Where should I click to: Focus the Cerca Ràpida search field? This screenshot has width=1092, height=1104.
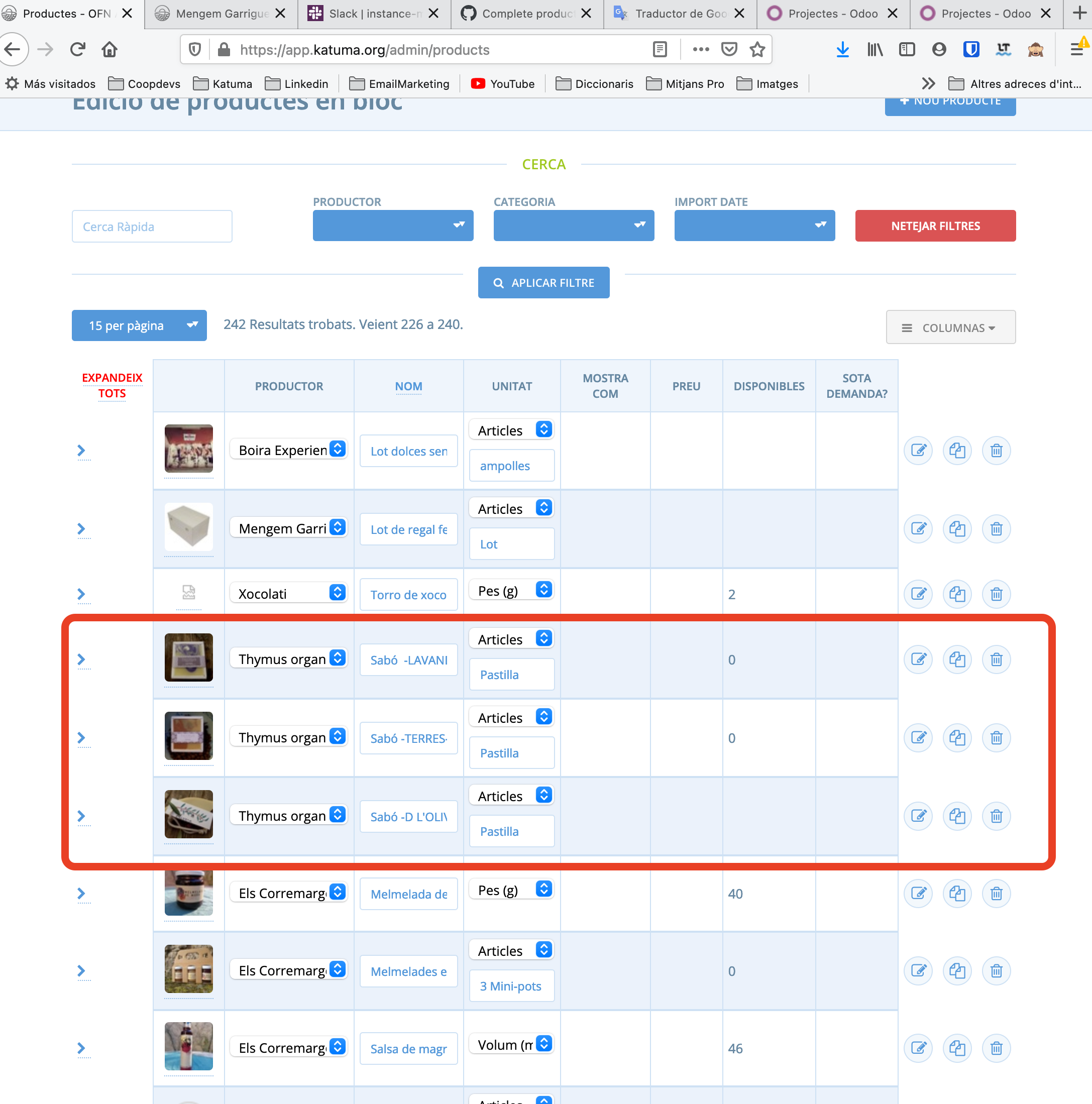(x=152, y=227)
